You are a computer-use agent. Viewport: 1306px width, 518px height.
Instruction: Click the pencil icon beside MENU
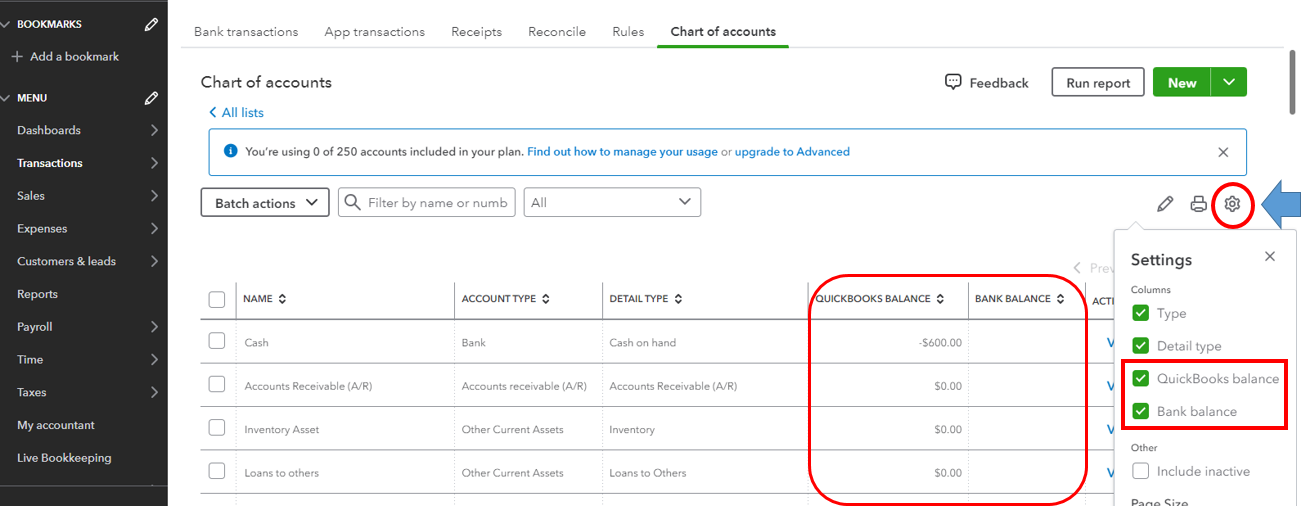151,98
